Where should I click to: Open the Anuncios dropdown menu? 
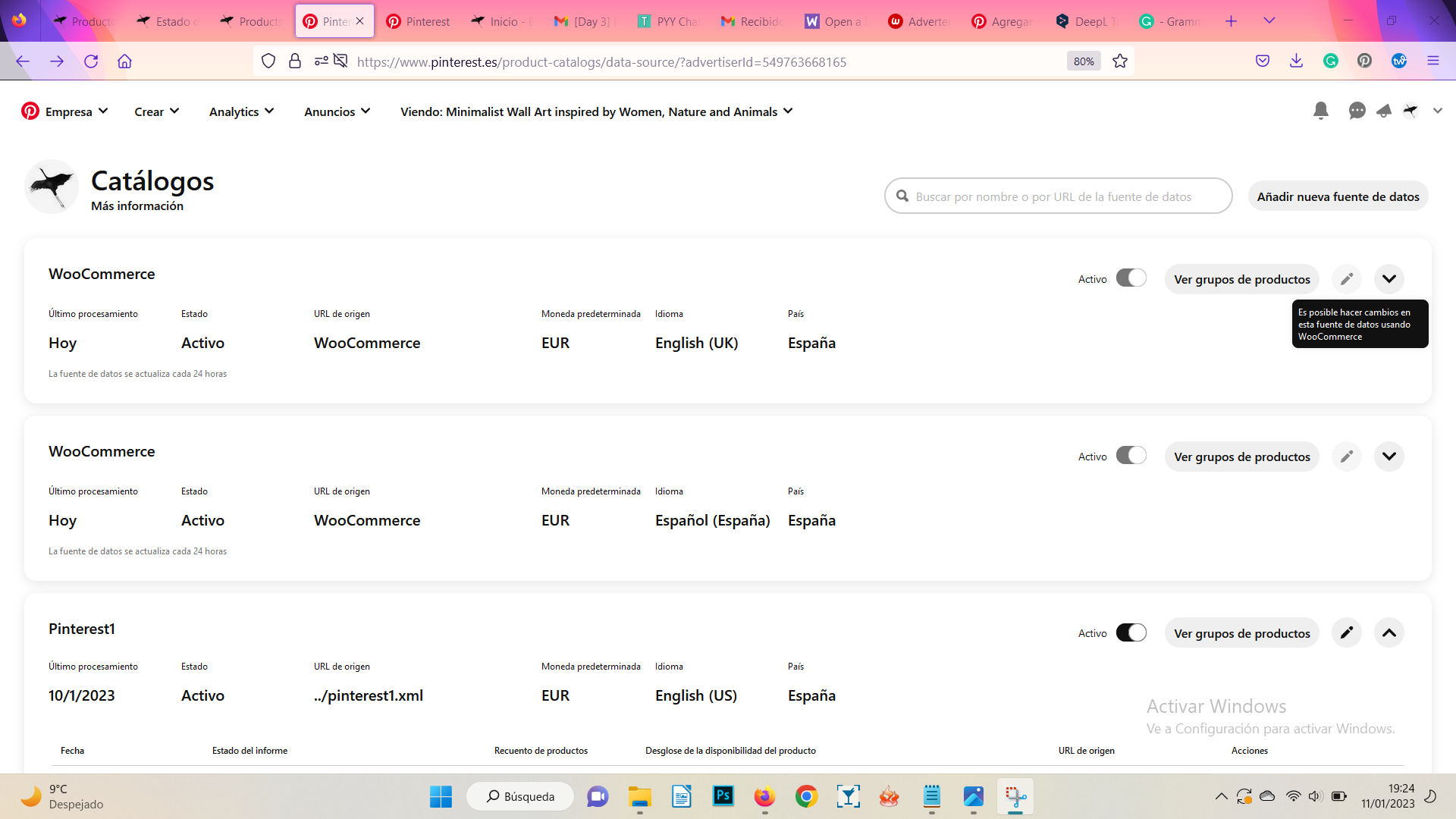pyautogui.click(x=337, y=111)
